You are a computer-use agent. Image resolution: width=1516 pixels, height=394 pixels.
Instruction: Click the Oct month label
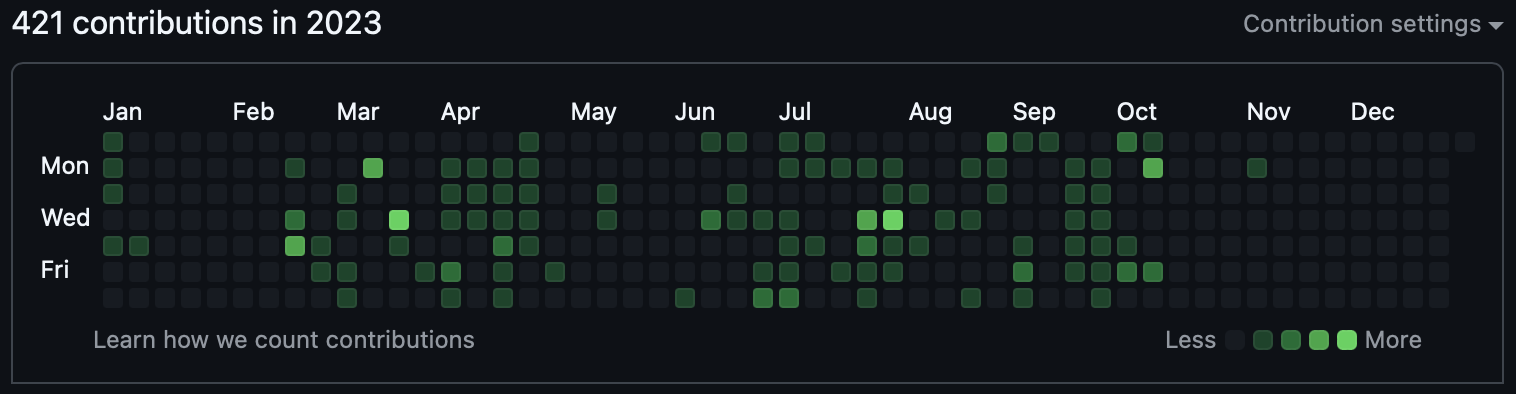[1137, 111]
